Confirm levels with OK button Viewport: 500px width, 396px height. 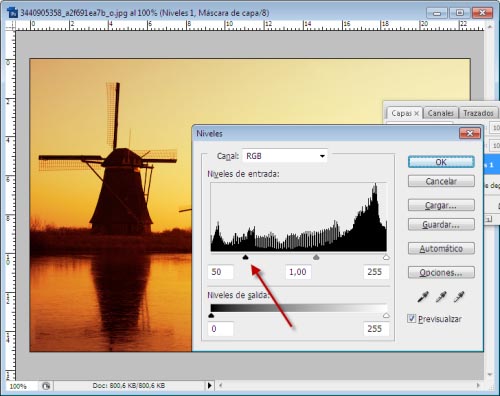(441, 162)
